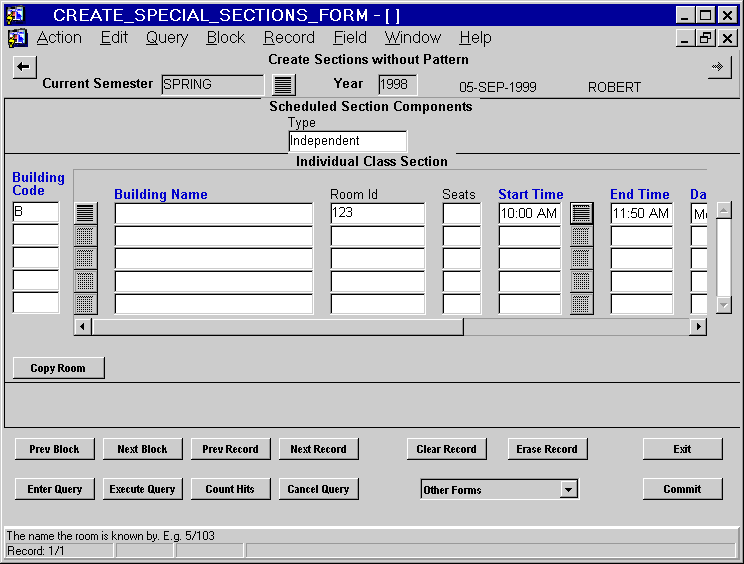Viewport: 744px width, 564px height.
Task: Open Start Time list icon in second row
Action: point(581,236)
